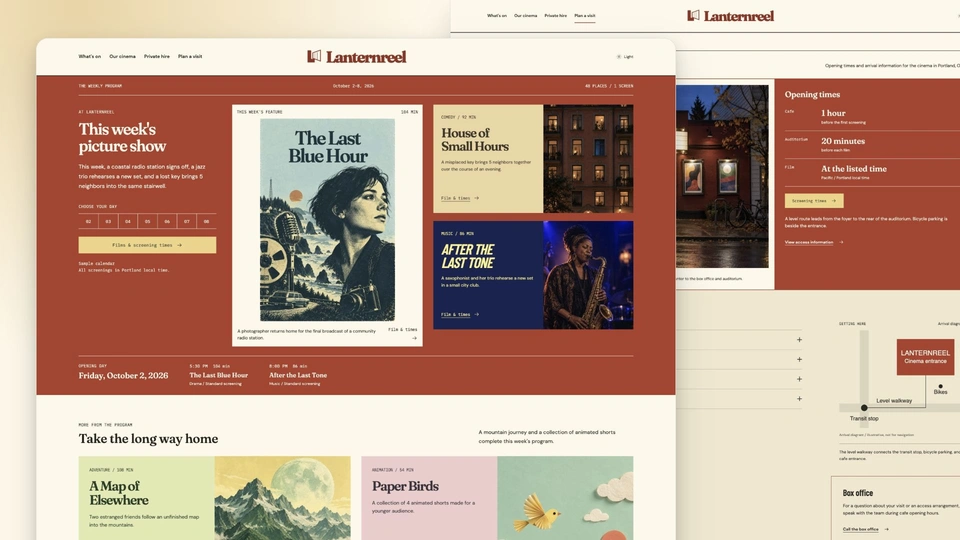Click the cinema exterior night photo
Image resolution: width=960 pixels, height=540 pixels.
(722, 176)
